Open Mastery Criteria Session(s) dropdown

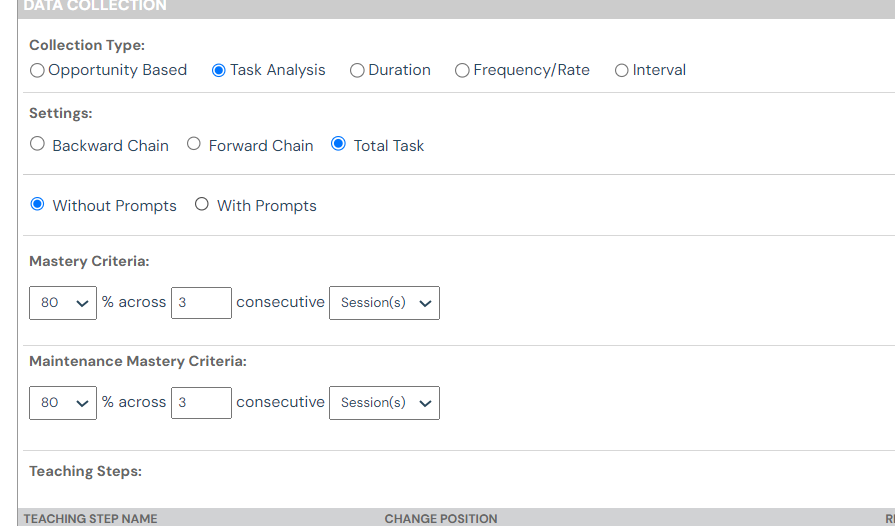(x=384, y=303)
